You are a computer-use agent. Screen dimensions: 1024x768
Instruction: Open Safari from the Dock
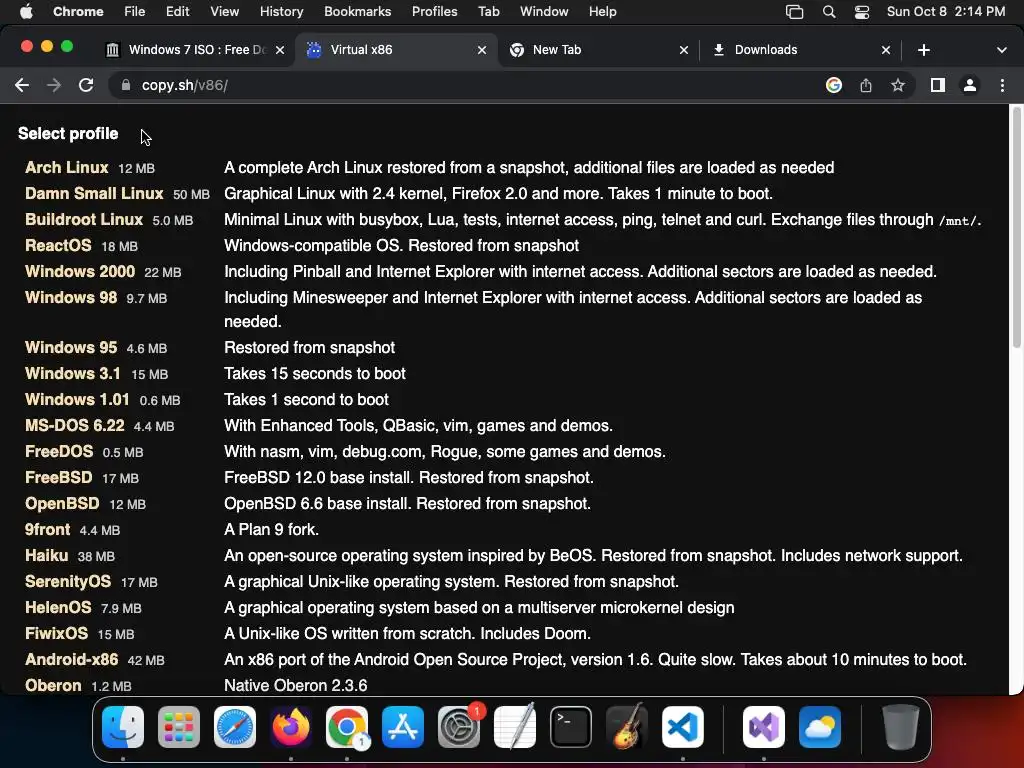pyautogui.click(x=235, y=727)
